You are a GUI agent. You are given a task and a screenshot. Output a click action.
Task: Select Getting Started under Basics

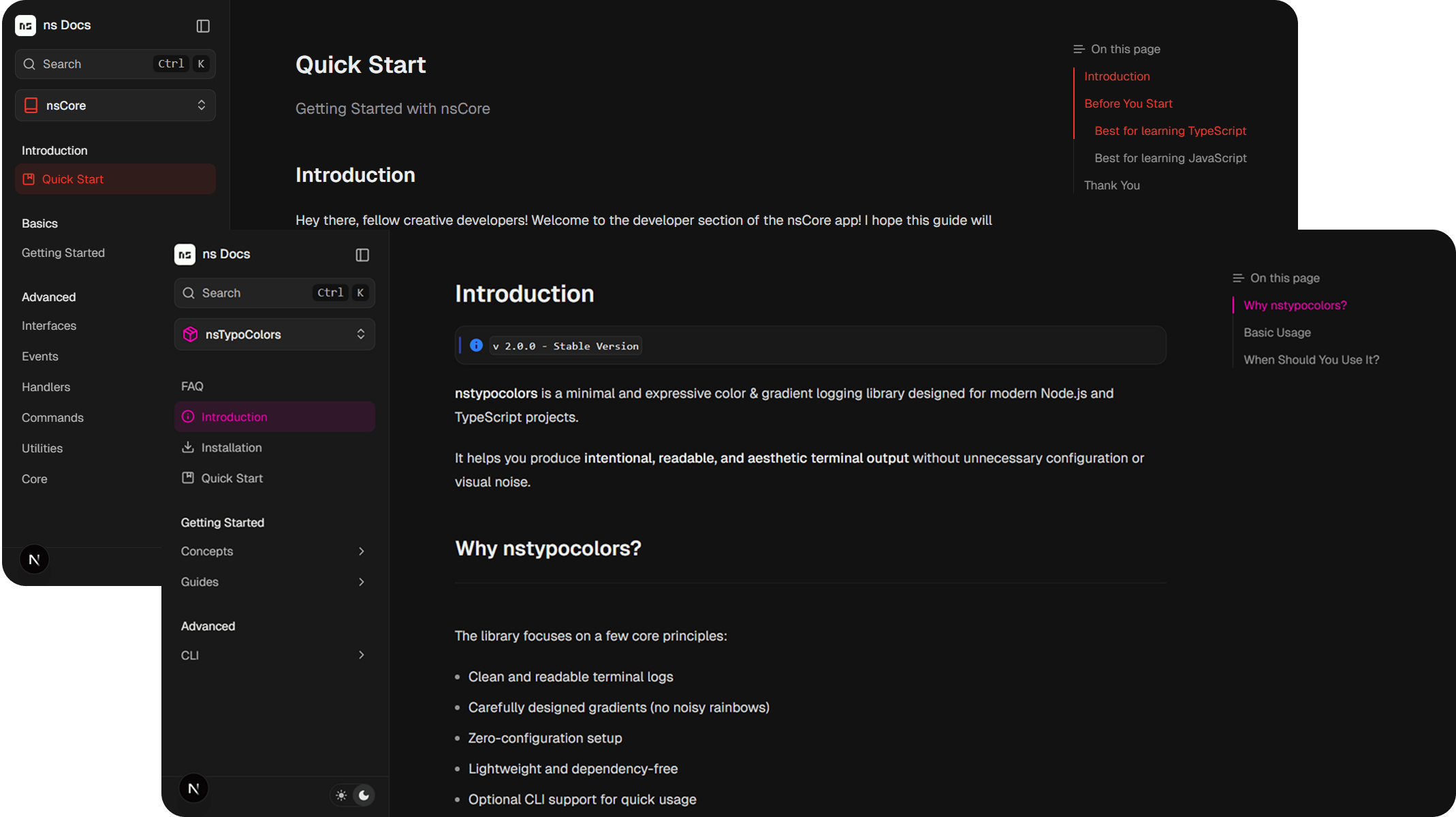[63, 252]
